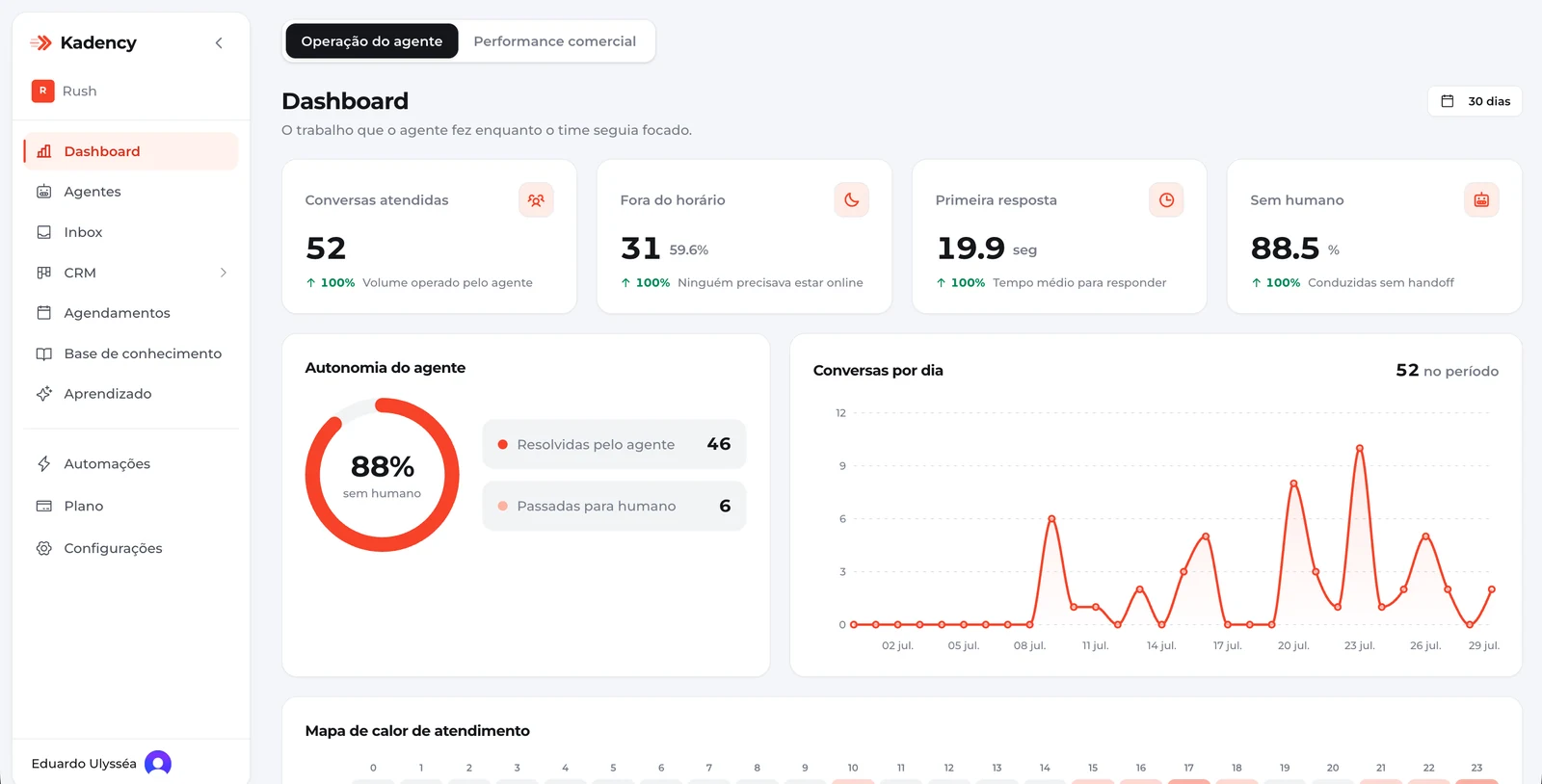Screen dimensions: 1542x784
Task: Click the chart peak point at 20 jul.
Action: [x=1293, y=483]
